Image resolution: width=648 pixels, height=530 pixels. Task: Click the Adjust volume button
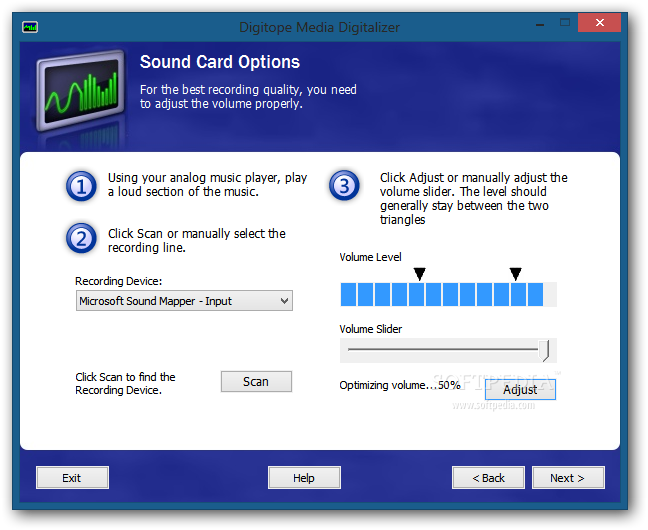[520, 389]
